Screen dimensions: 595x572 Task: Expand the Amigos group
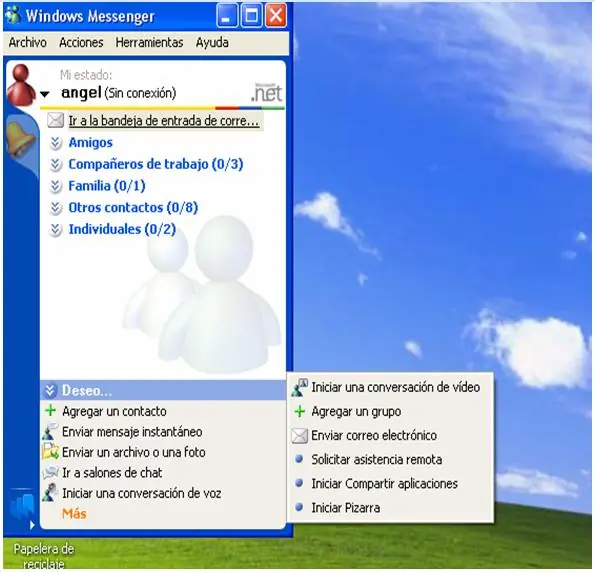(x=56, y=143)
